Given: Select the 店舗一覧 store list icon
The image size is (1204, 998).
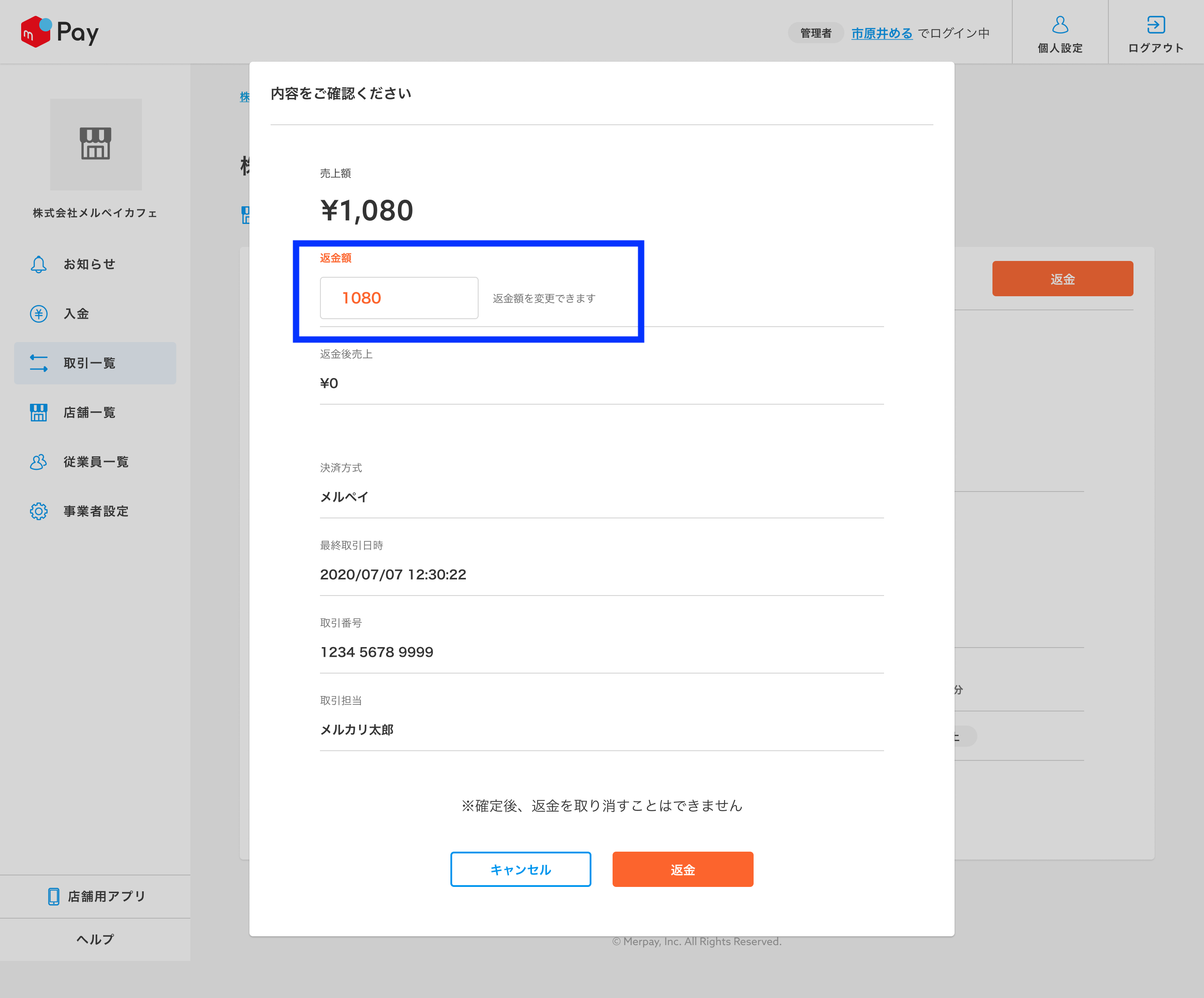Looking at the screenshot, I should pos(38,413).
